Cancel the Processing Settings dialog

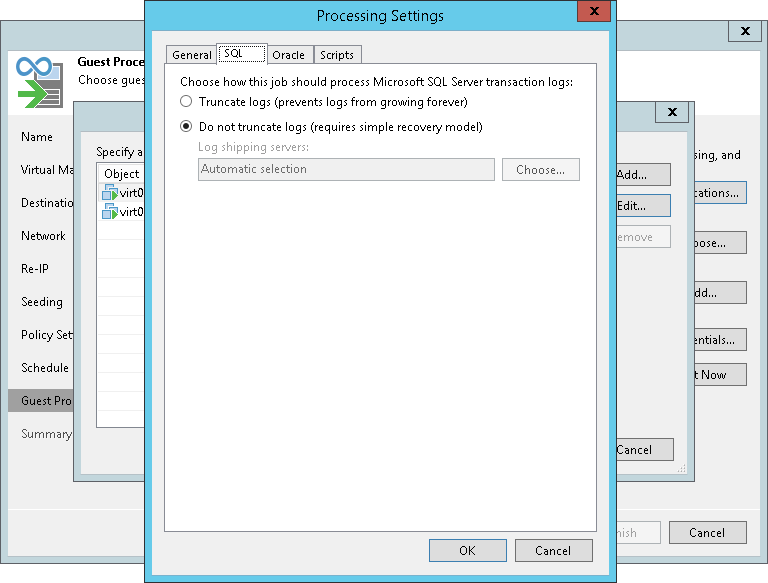tap(553, 551)
